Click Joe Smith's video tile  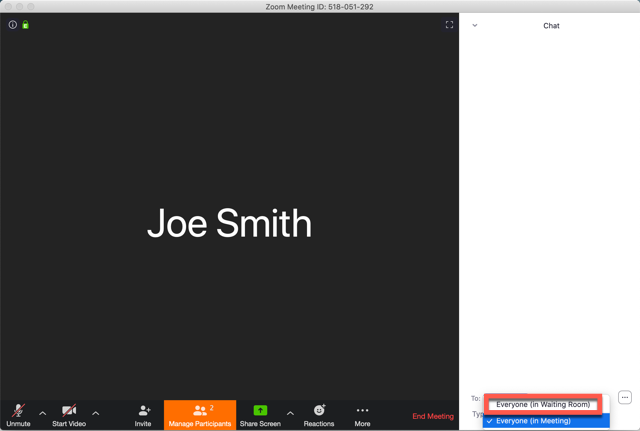pyautogui.click(x=229, y=223)
